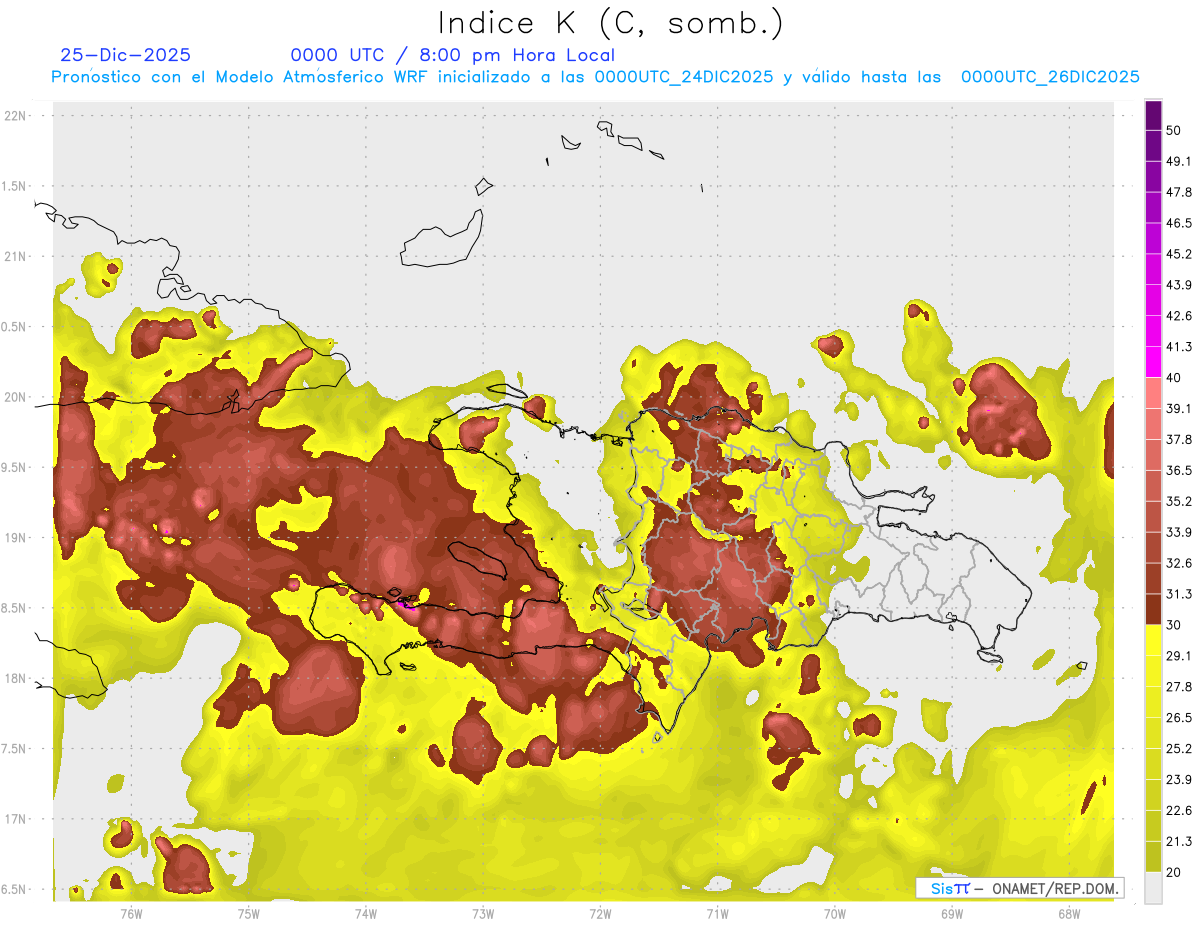Click the "22N" latitude label
This screenshot has width=1200, height=927.
(x=16, y=116)
